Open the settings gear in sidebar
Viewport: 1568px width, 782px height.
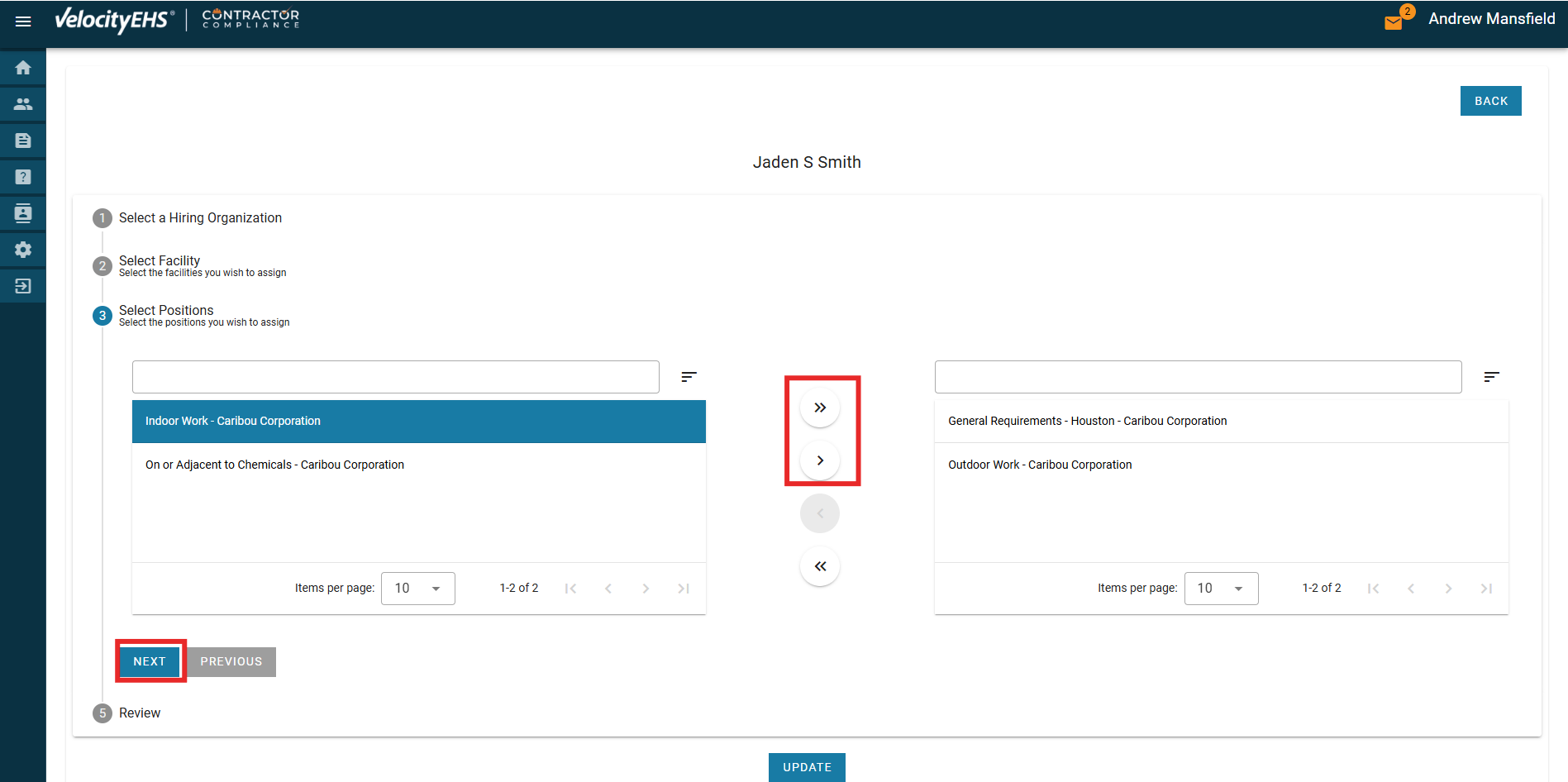point(23,250)
